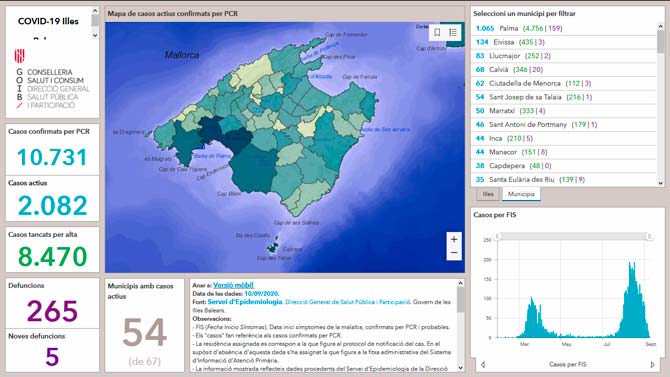Select Eivissa in the municipality list
Viewport: 670px width, 377px height.
click(x=564, y=42)
